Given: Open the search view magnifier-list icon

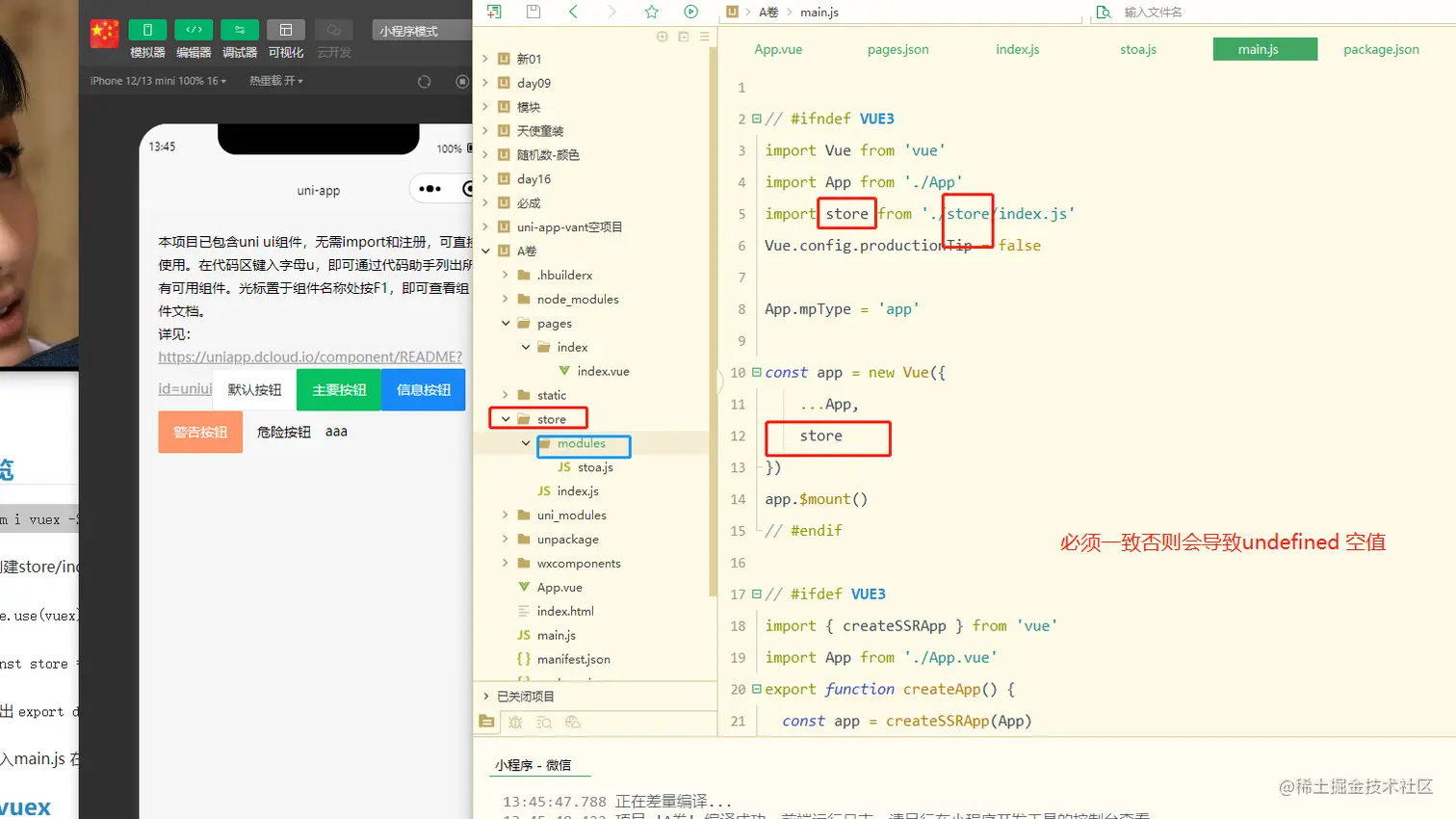Looking at the screenshot, I should (544, 722).
